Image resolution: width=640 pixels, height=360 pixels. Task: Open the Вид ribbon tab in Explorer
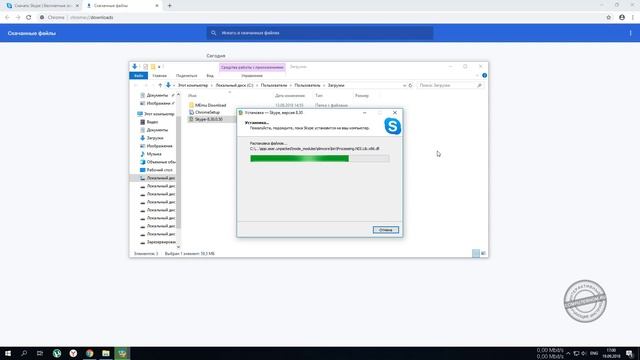point(210,76)
